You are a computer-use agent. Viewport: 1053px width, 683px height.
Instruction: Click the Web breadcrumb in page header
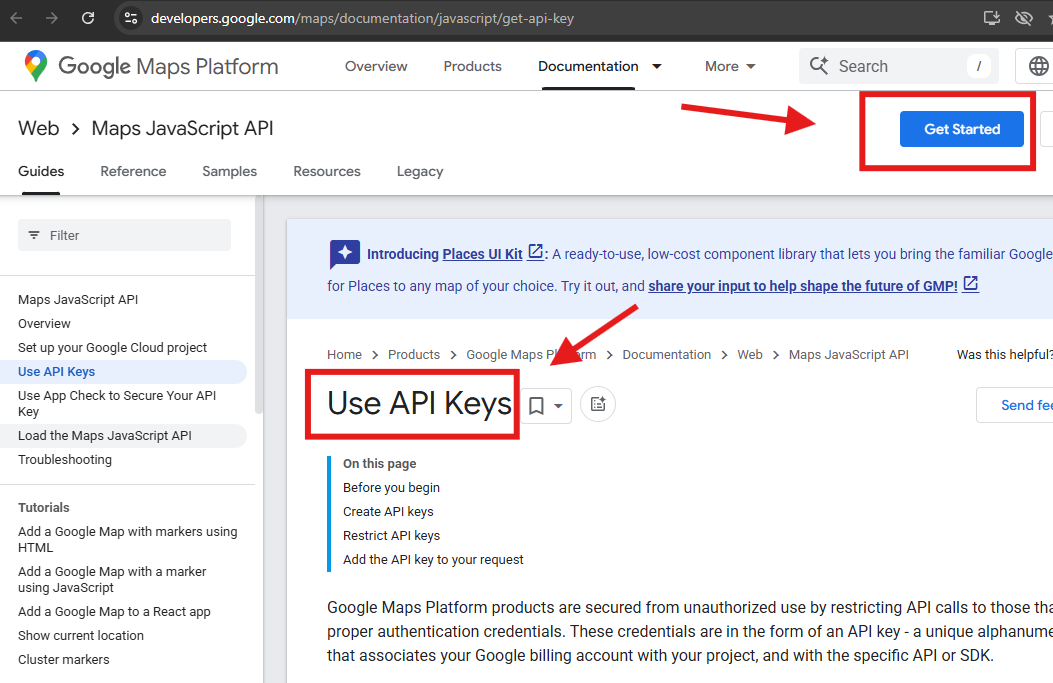[39, 128]
